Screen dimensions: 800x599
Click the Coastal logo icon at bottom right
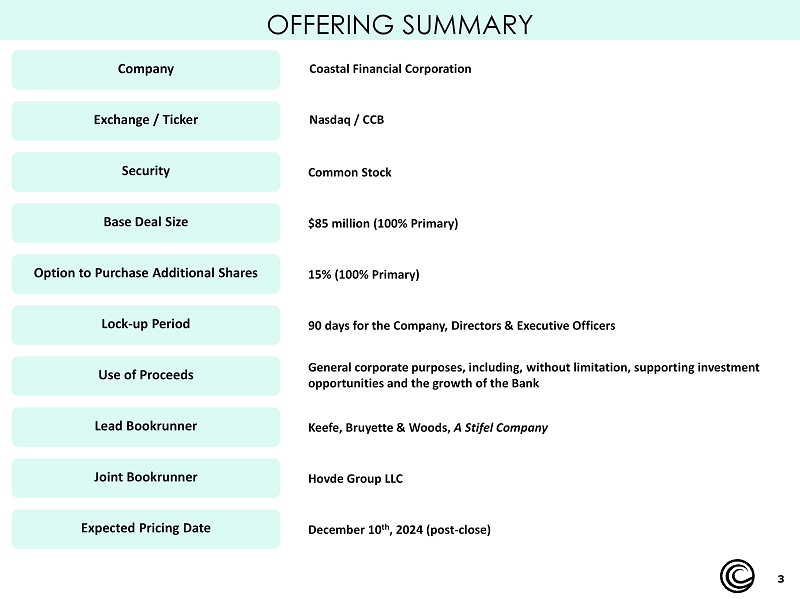pyautogui.click(x=739, y=578)
